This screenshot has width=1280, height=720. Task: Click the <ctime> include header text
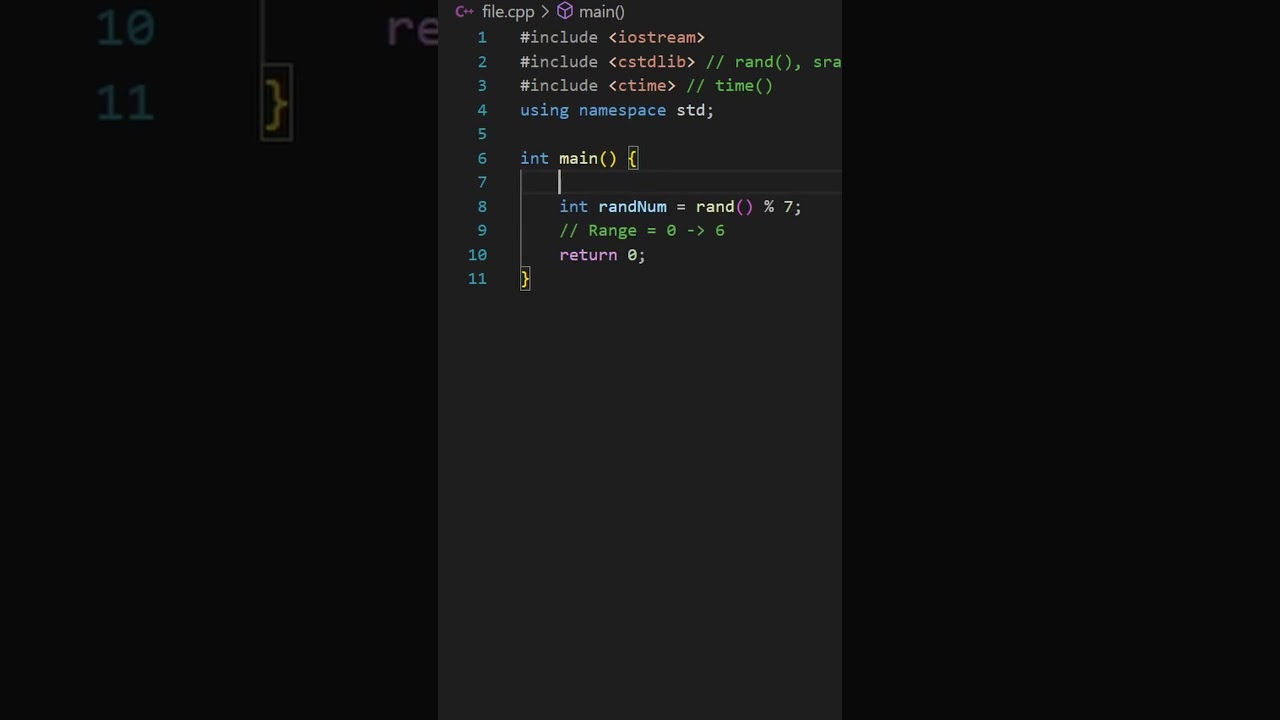[x=642, y=86]
